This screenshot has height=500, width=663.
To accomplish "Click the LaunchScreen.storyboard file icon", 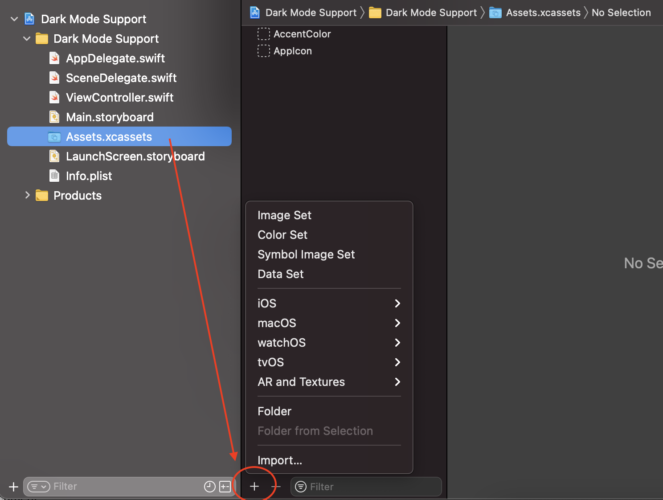I will click(x=54, y=156).
